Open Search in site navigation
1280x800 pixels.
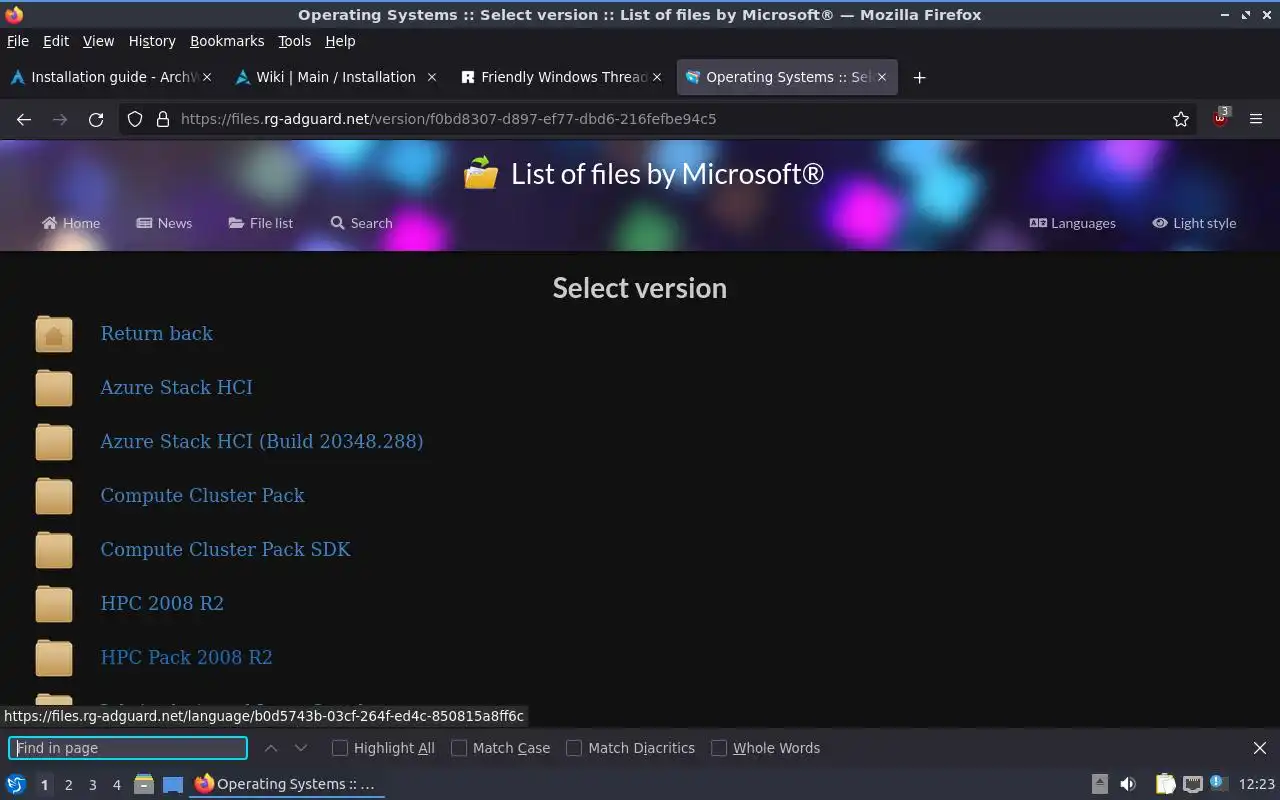(361, 223)
